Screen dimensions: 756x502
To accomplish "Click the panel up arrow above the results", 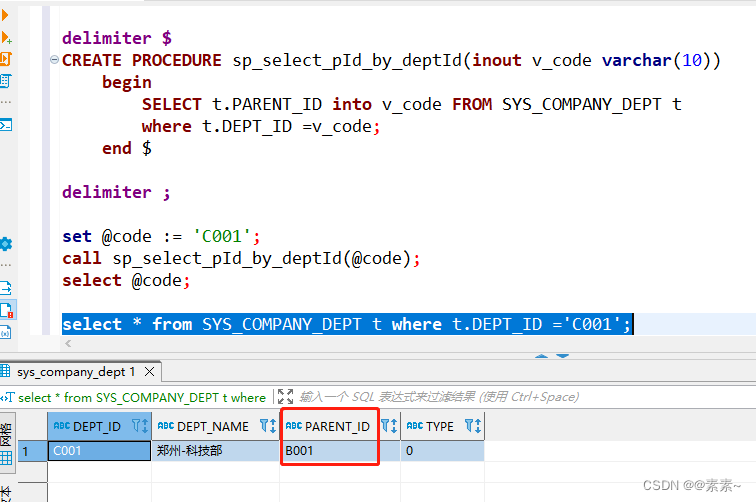I will tap(541, 356).
